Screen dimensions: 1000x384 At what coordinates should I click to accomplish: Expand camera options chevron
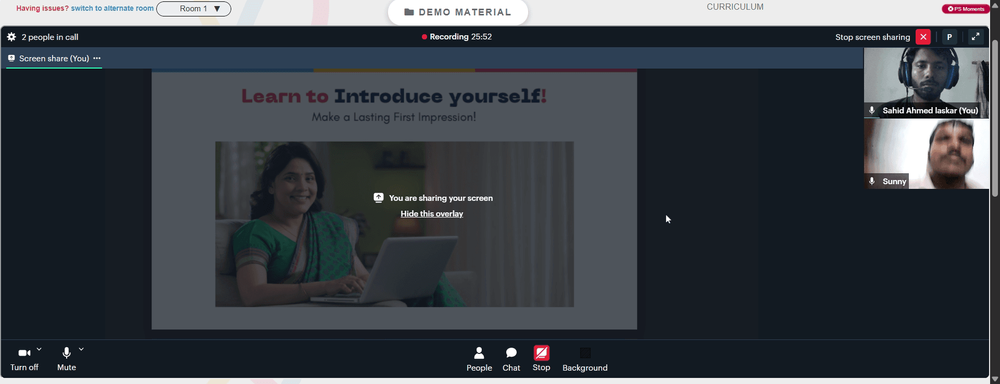[x=39, y=349]
